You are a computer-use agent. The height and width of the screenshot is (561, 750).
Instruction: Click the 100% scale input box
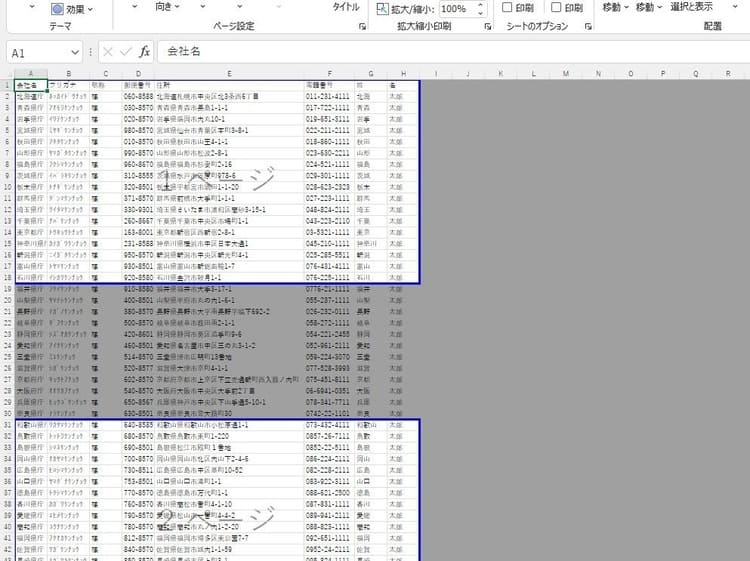pos(457,9)
